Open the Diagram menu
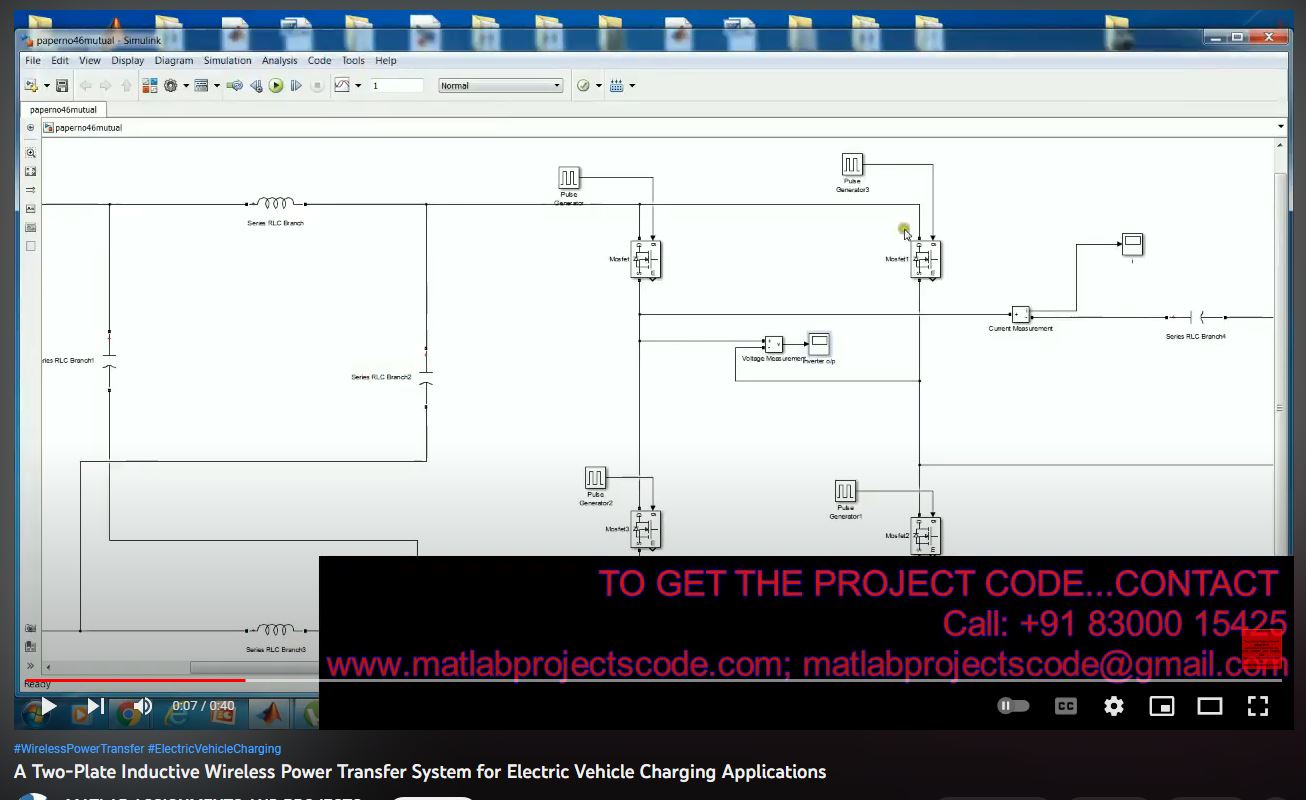The image size is (1306, 800). click(x=174, y=61)
